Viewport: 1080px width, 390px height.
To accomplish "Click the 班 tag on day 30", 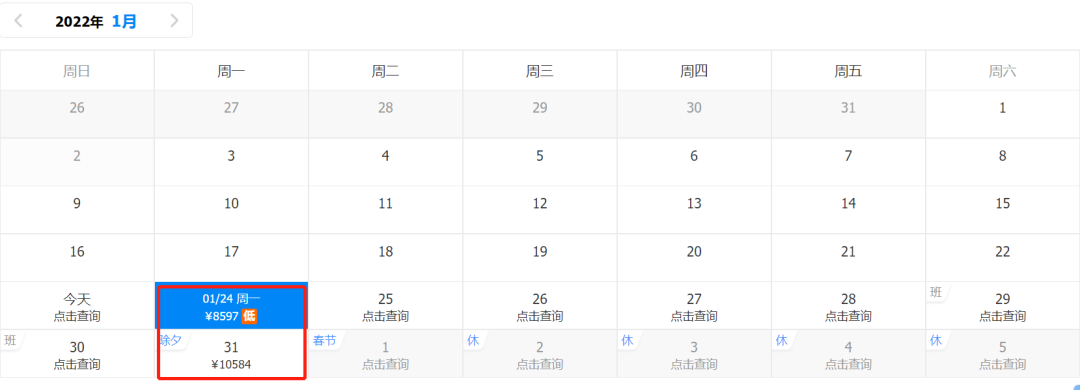I will coord(10,340).
